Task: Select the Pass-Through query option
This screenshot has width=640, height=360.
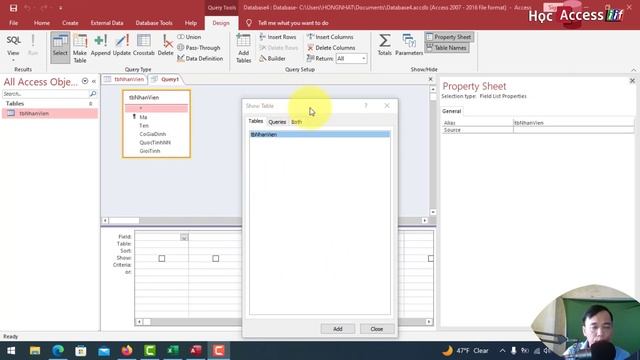Action: 199,48
